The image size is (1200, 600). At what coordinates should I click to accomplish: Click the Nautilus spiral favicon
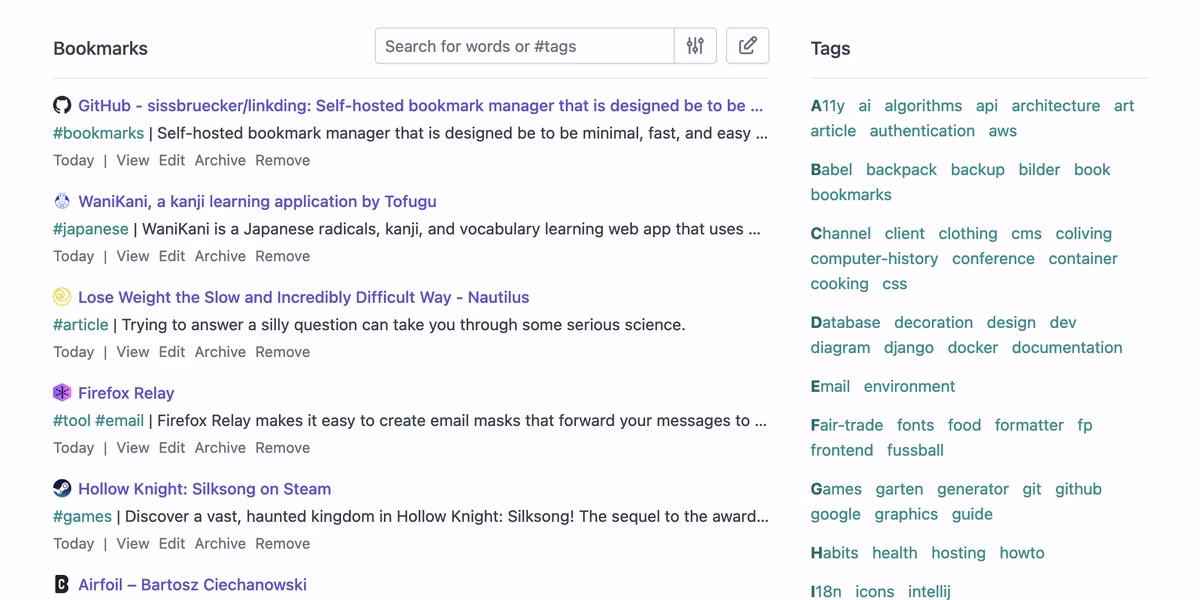click(x=62, y=297)
